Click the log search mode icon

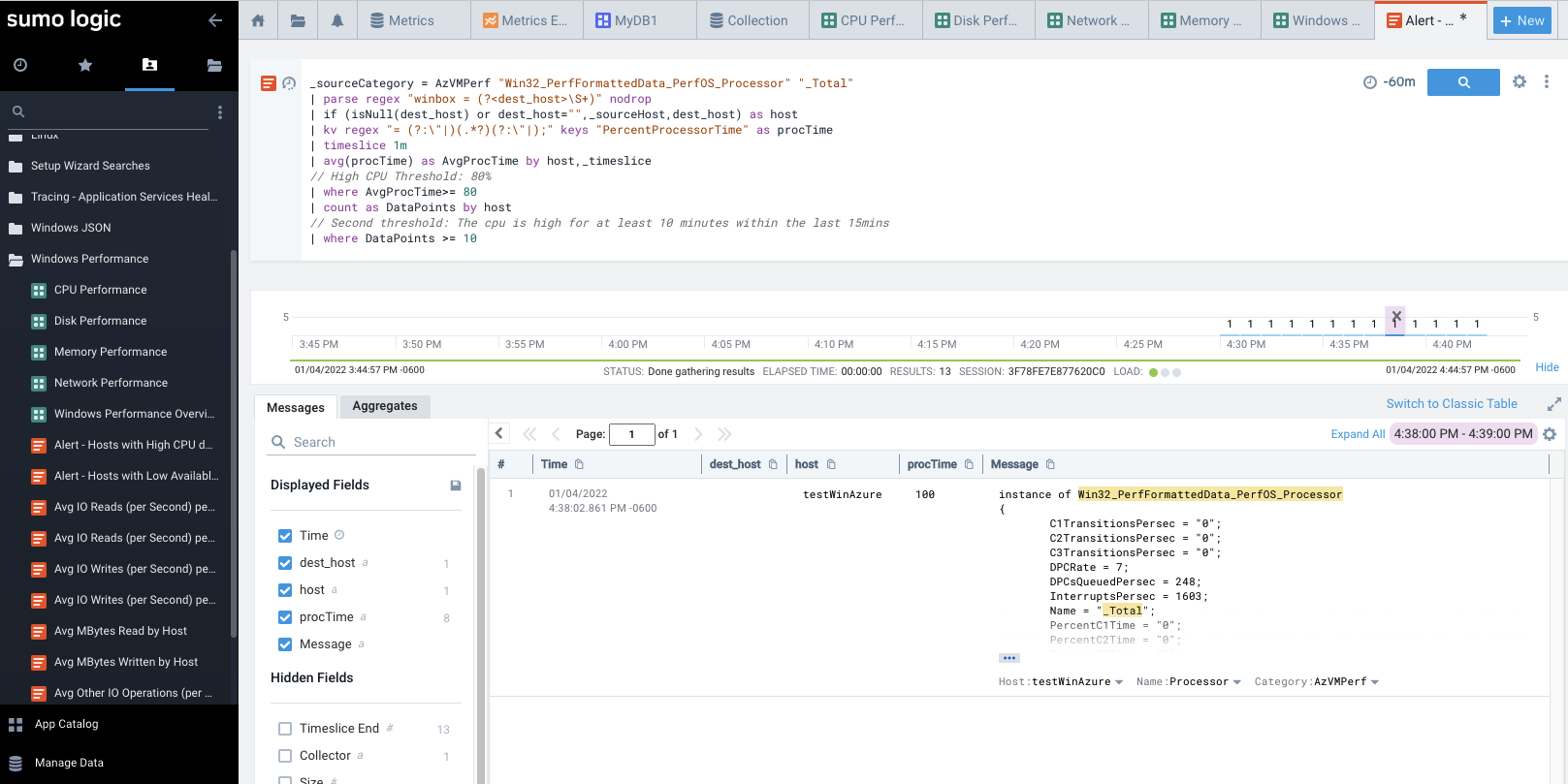269,83
